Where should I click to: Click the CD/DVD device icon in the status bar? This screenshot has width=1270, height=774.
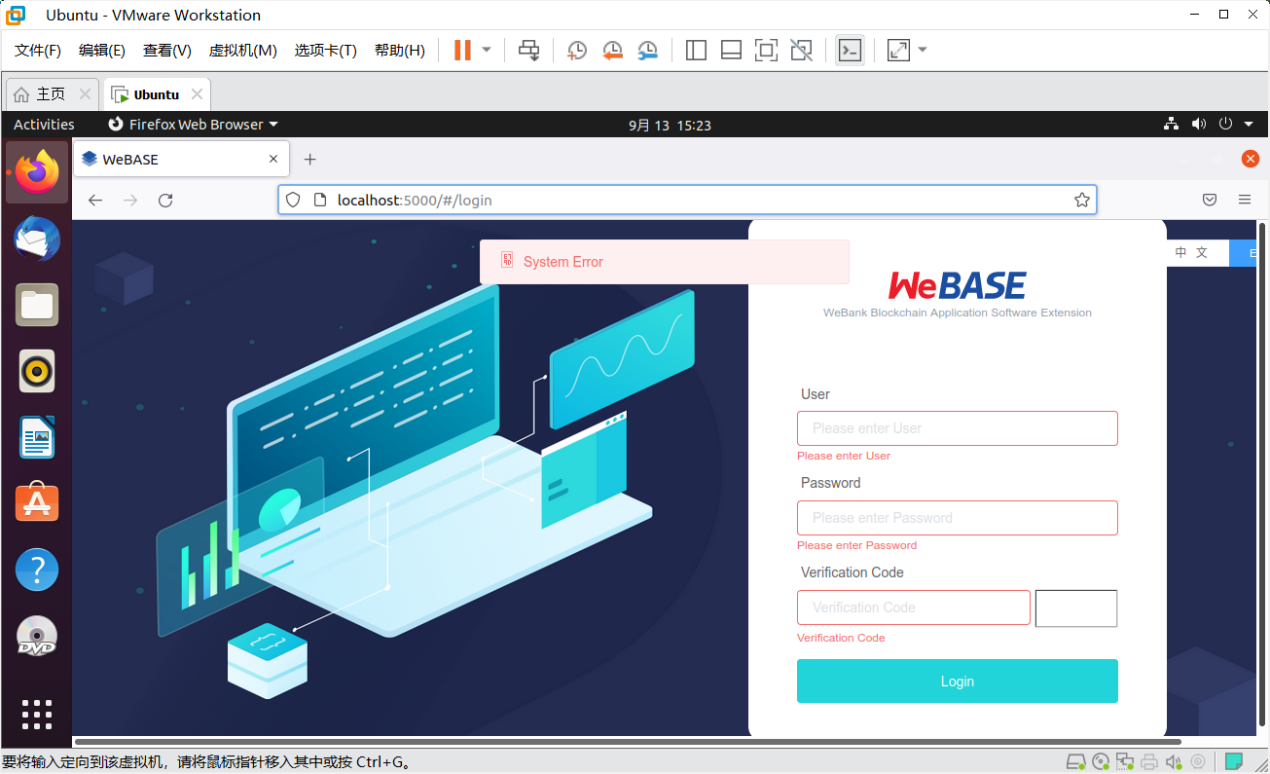click(1100, 762)
